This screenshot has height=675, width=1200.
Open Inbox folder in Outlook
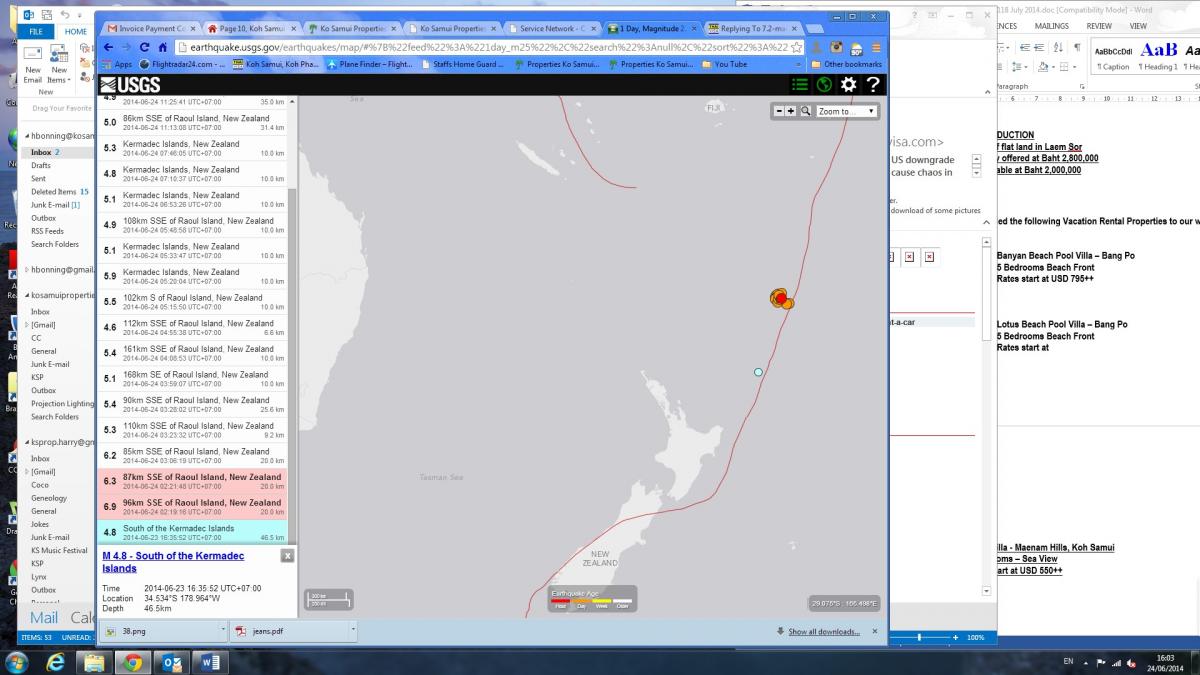click(41, 152)
